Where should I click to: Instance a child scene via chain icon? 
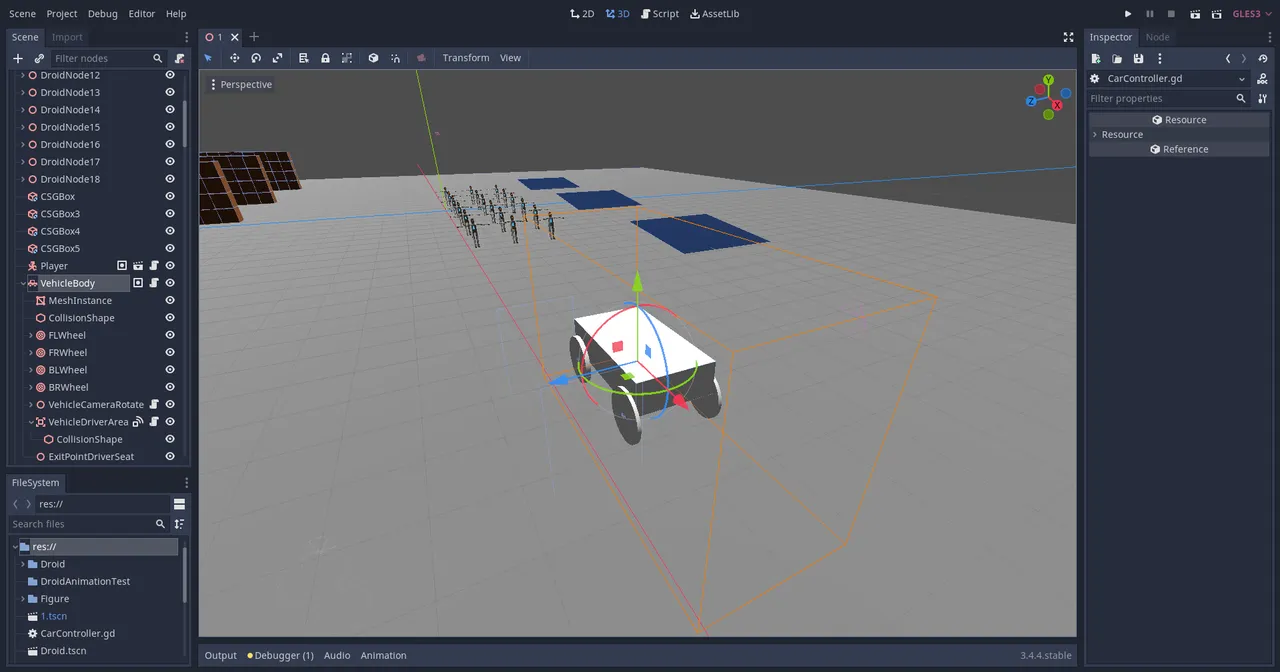pos(38,58)
